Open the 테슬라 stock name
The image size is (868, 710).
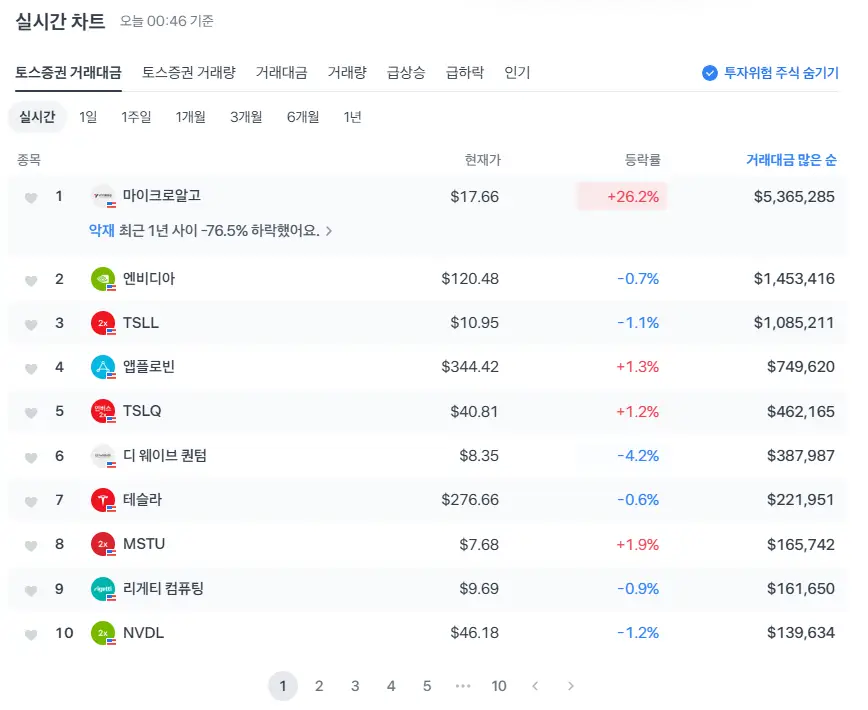(x=142, y=500)
